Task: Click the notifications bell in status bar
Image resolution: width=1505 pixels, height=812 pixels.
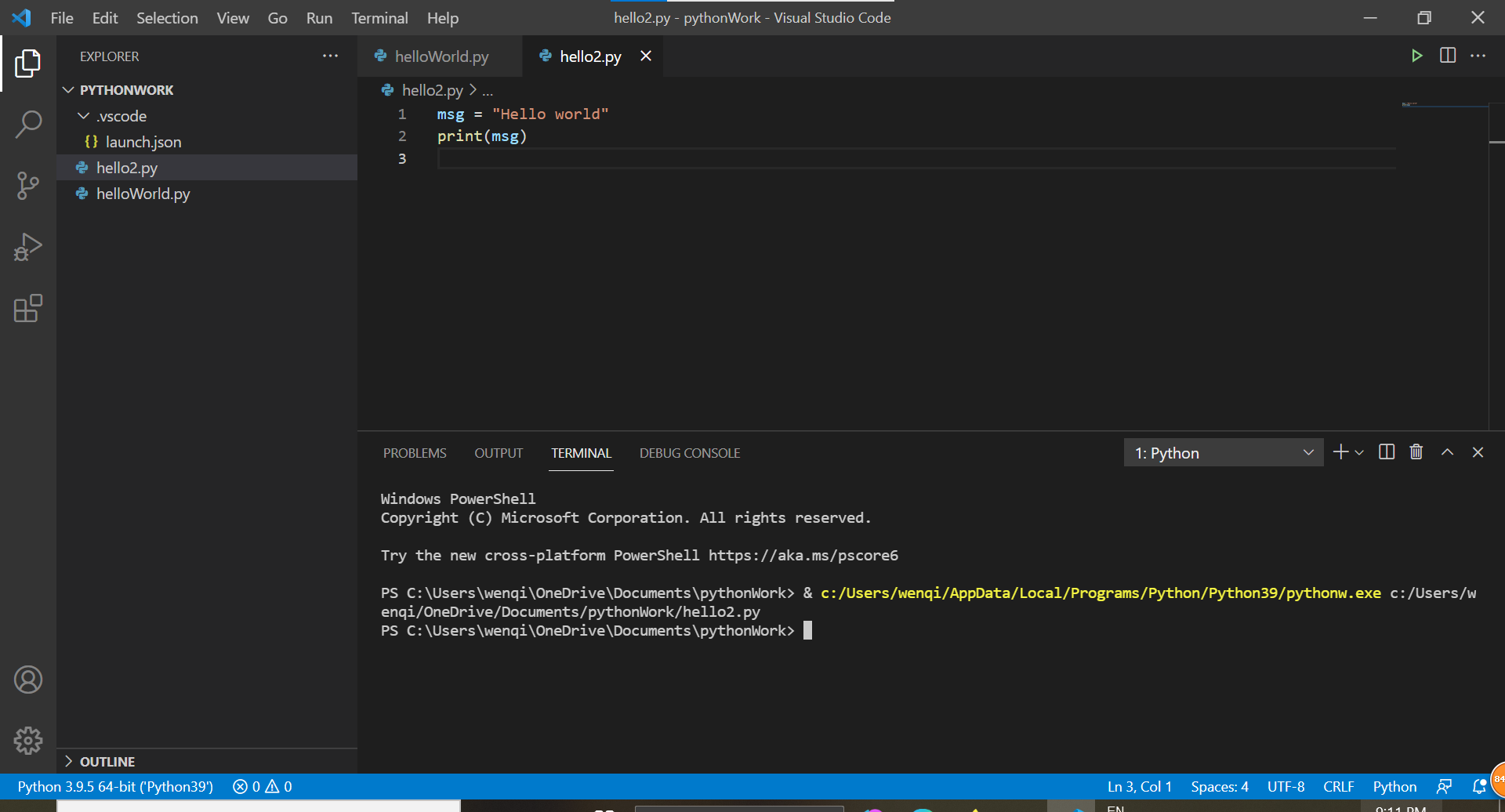Action: tap(1480, 785)
